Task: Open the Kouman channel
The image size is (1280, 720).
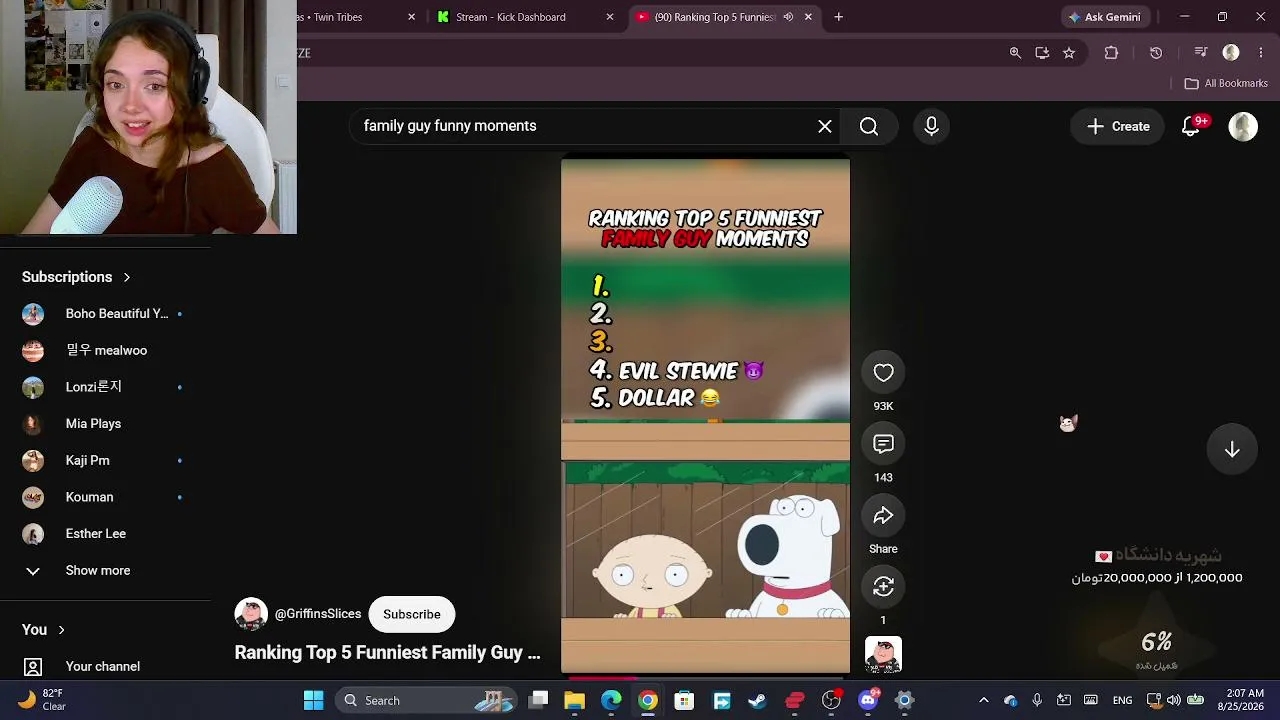Action: 105,497
